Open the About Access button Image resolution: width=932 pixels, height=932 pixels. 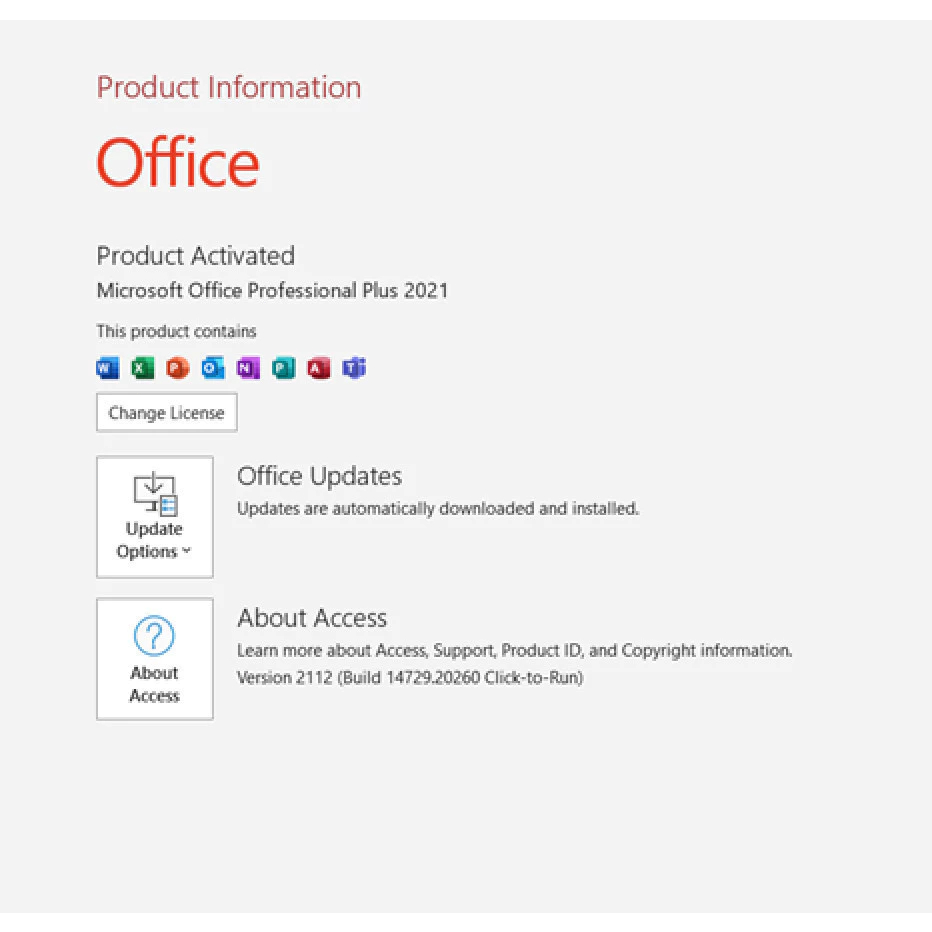[155, 659]
